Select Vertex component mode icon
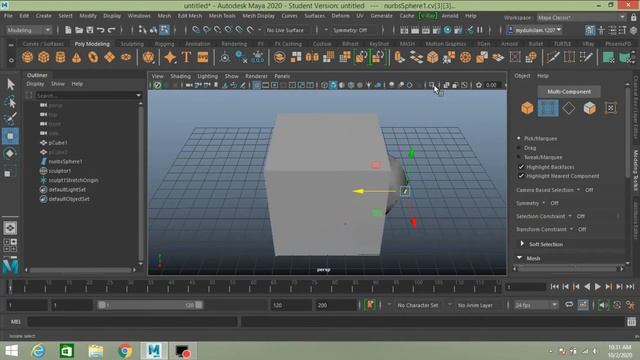 click(548, 108)
